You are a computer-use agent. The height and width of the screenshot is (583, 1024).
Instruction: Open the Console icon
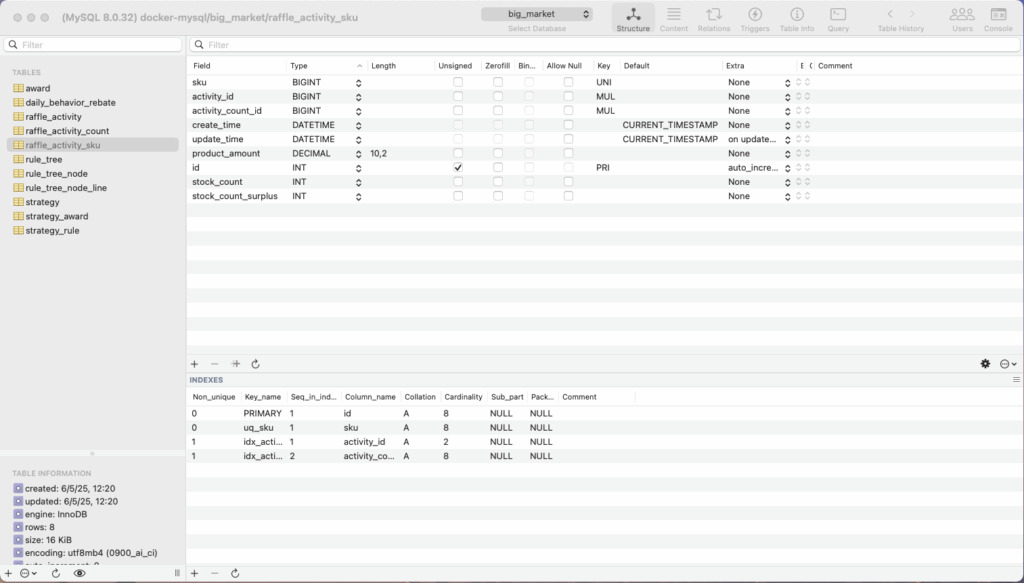point(998,18)
